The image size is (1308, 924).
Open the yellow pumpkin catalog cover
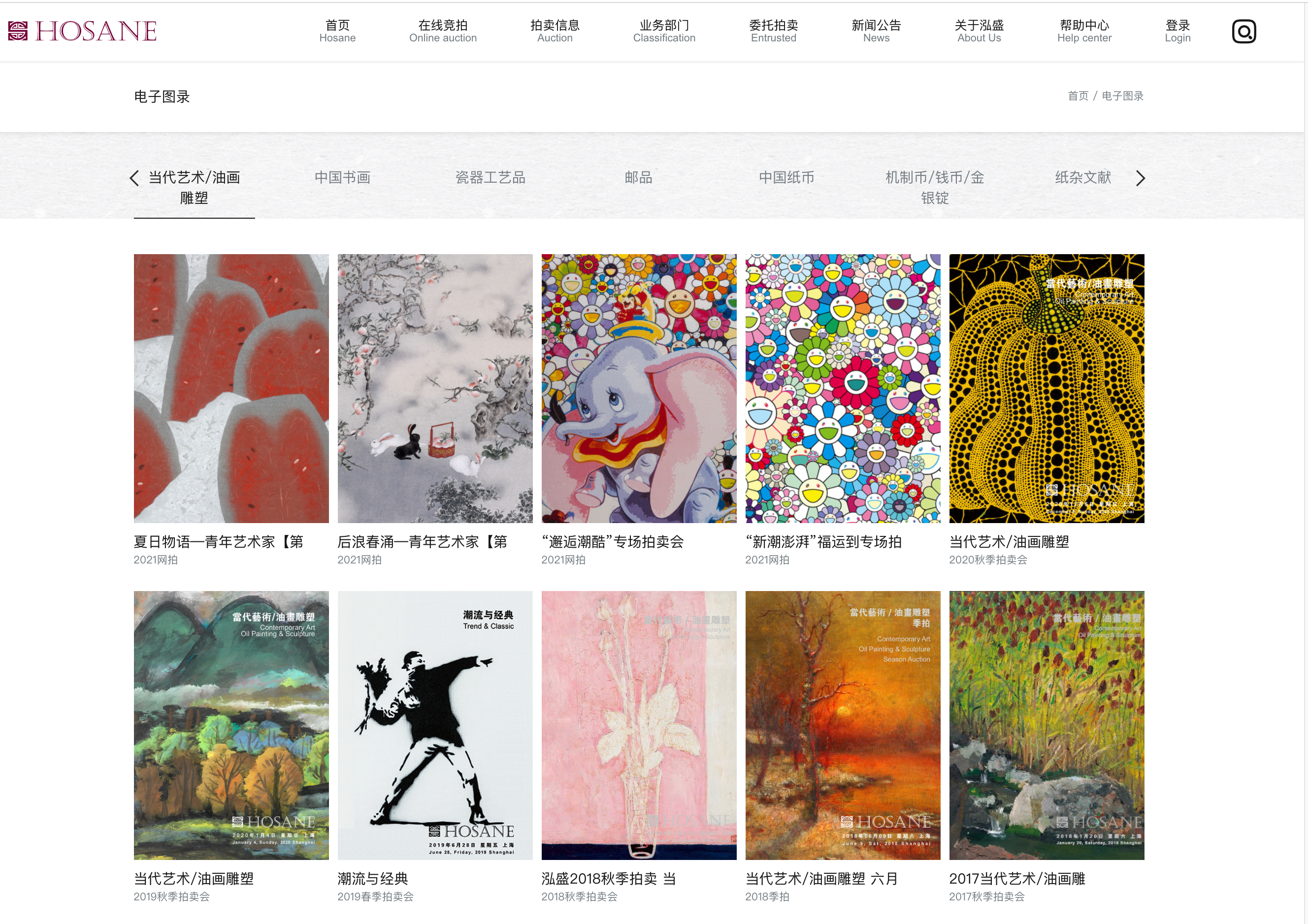point(1046,389)
